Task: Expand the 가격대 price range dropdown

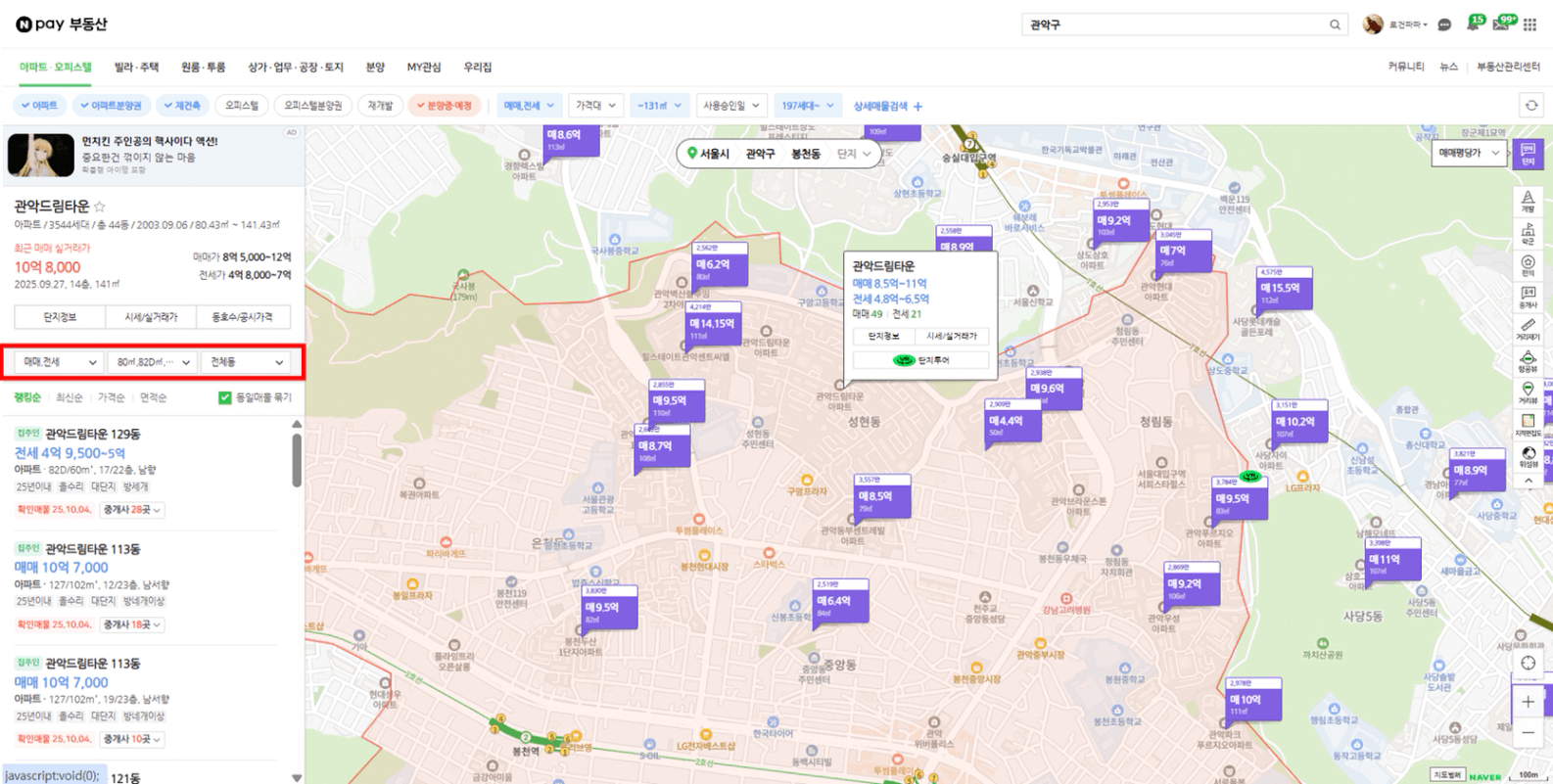Action: click(595, 106)
